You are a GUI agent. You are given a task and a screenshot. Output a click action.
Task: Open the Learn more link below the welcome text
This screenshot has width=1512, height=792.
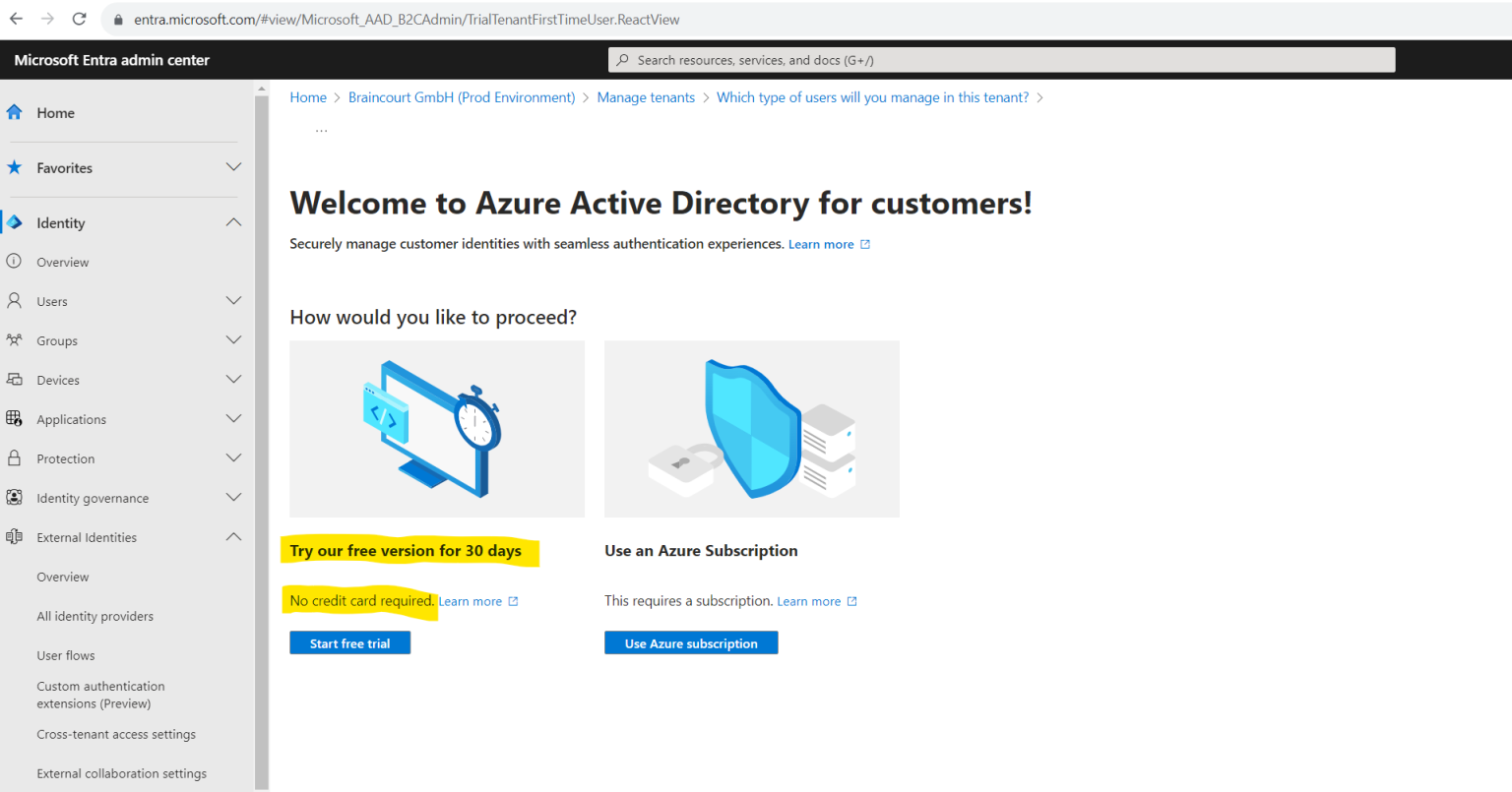pyautogui.click(x=822, y=243)
